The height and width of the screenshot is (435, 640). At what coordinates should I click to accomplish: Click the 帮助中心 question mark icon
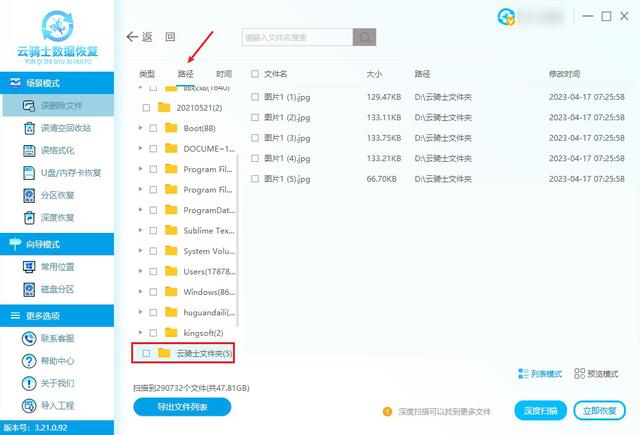click(x=29, y=361)
